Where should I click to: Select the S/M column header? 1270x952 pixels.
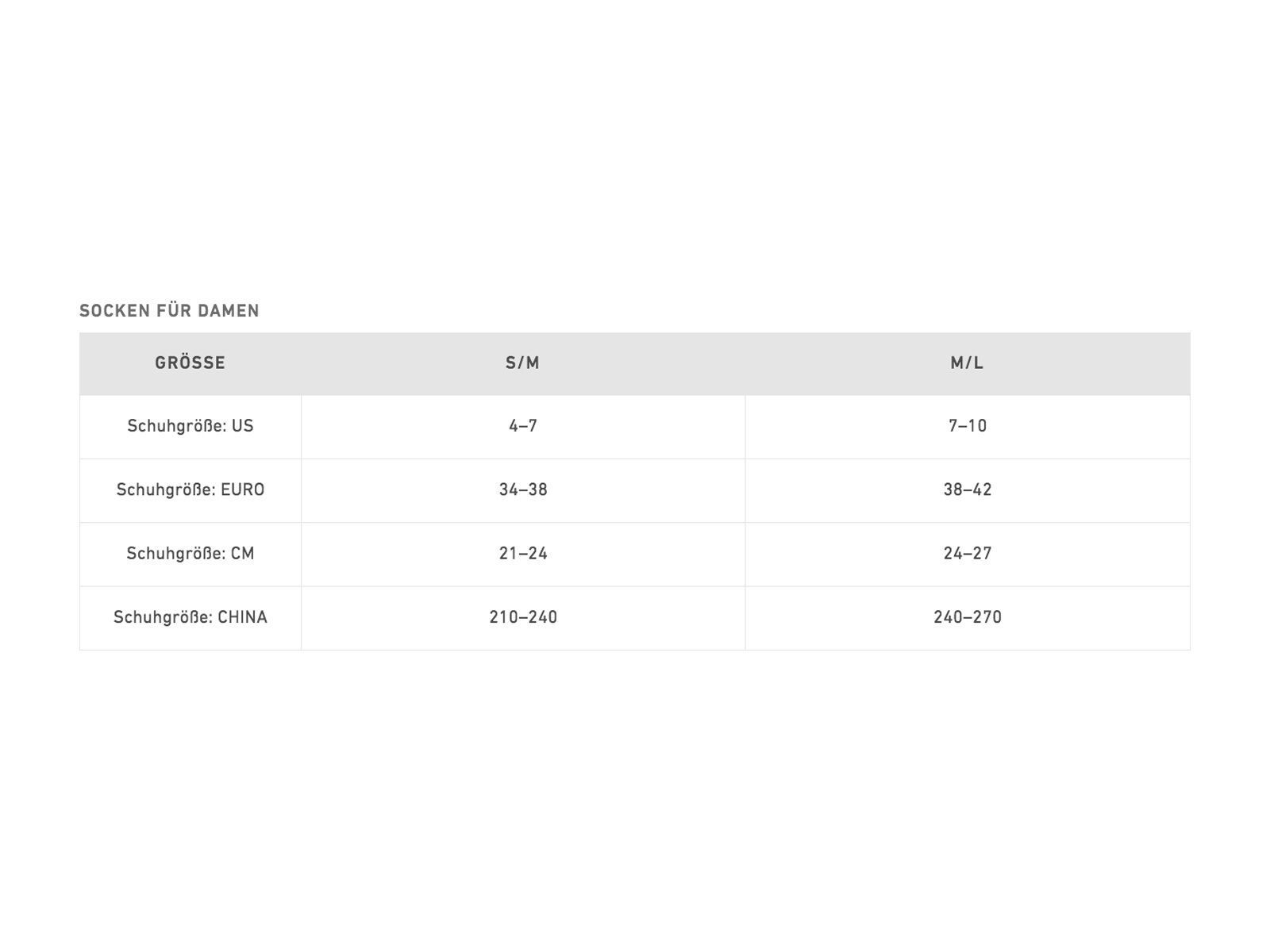click(523, 363)
